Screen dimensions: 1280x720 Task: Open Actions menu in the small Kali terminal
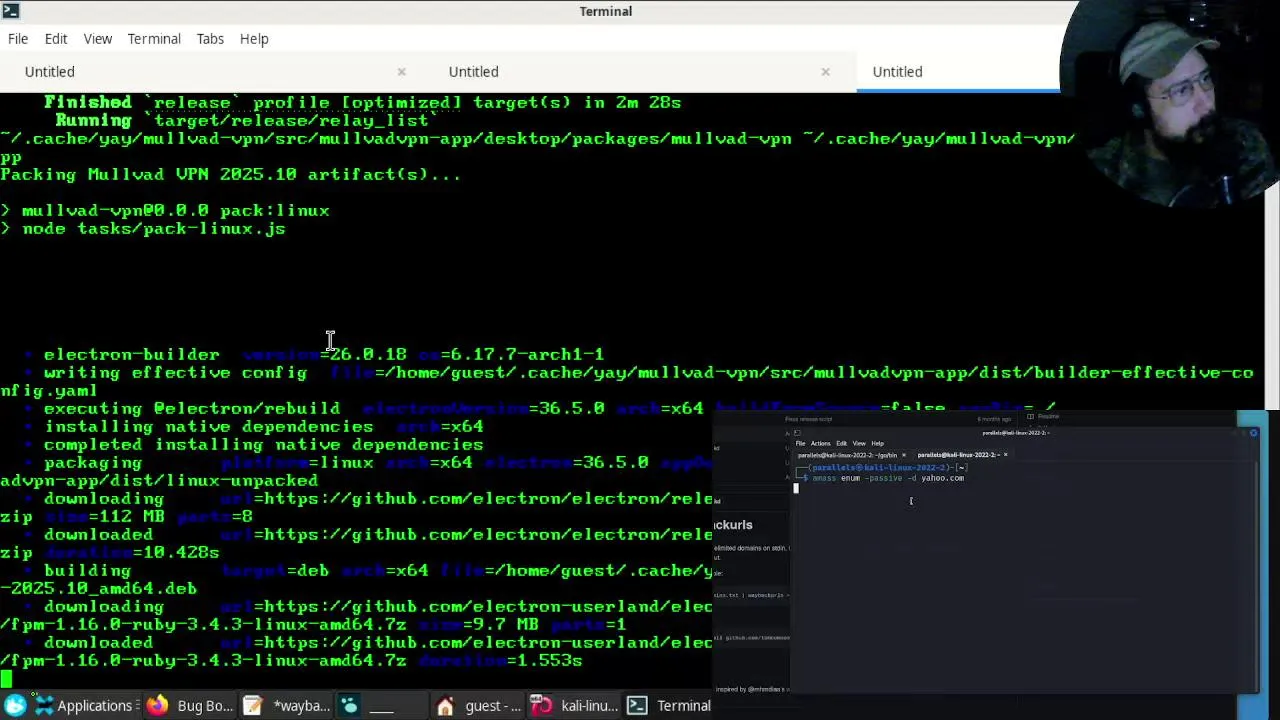click(820, 443)
